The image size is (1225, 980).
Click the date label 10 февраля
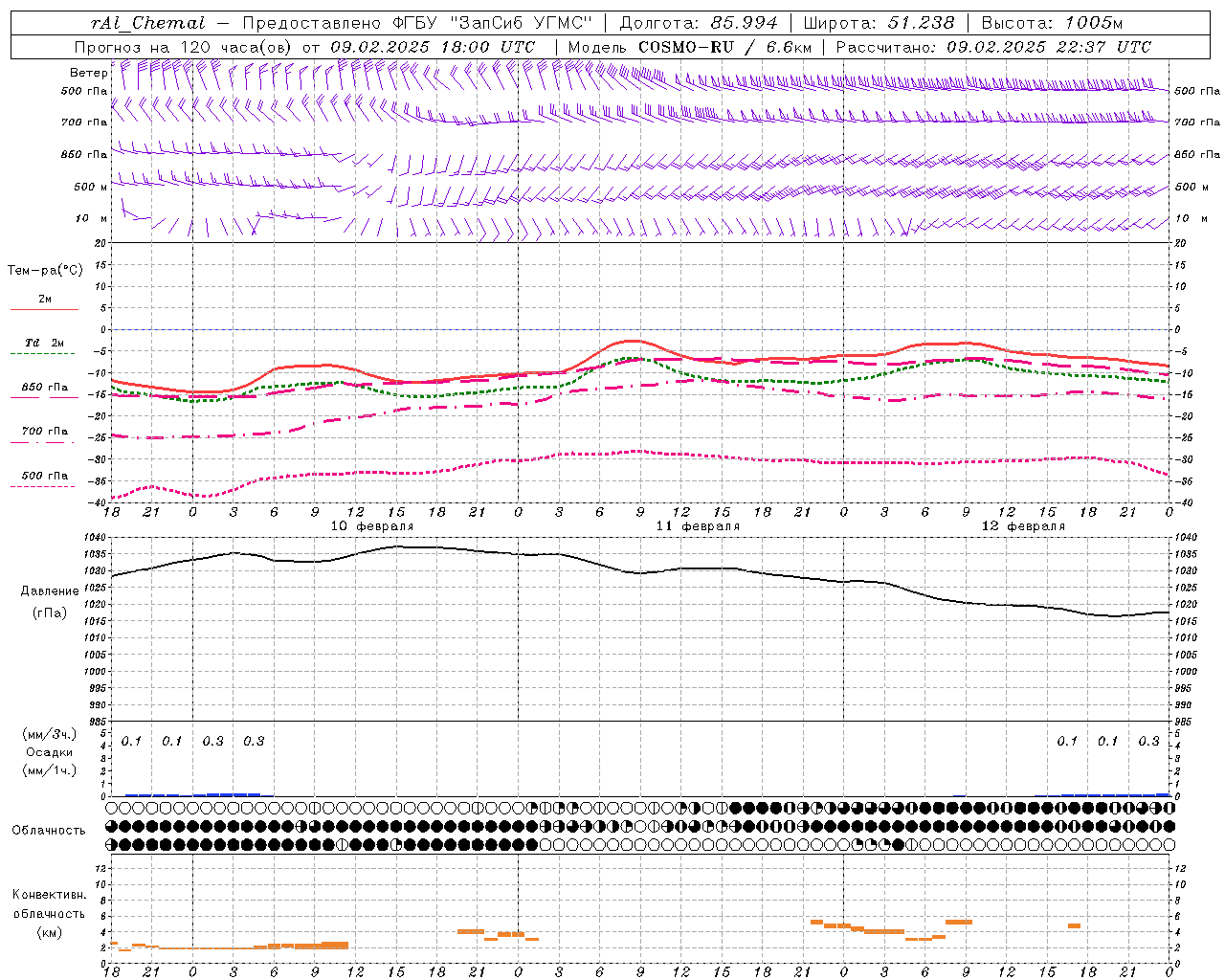pyautogui.click(x=372, y=526)
